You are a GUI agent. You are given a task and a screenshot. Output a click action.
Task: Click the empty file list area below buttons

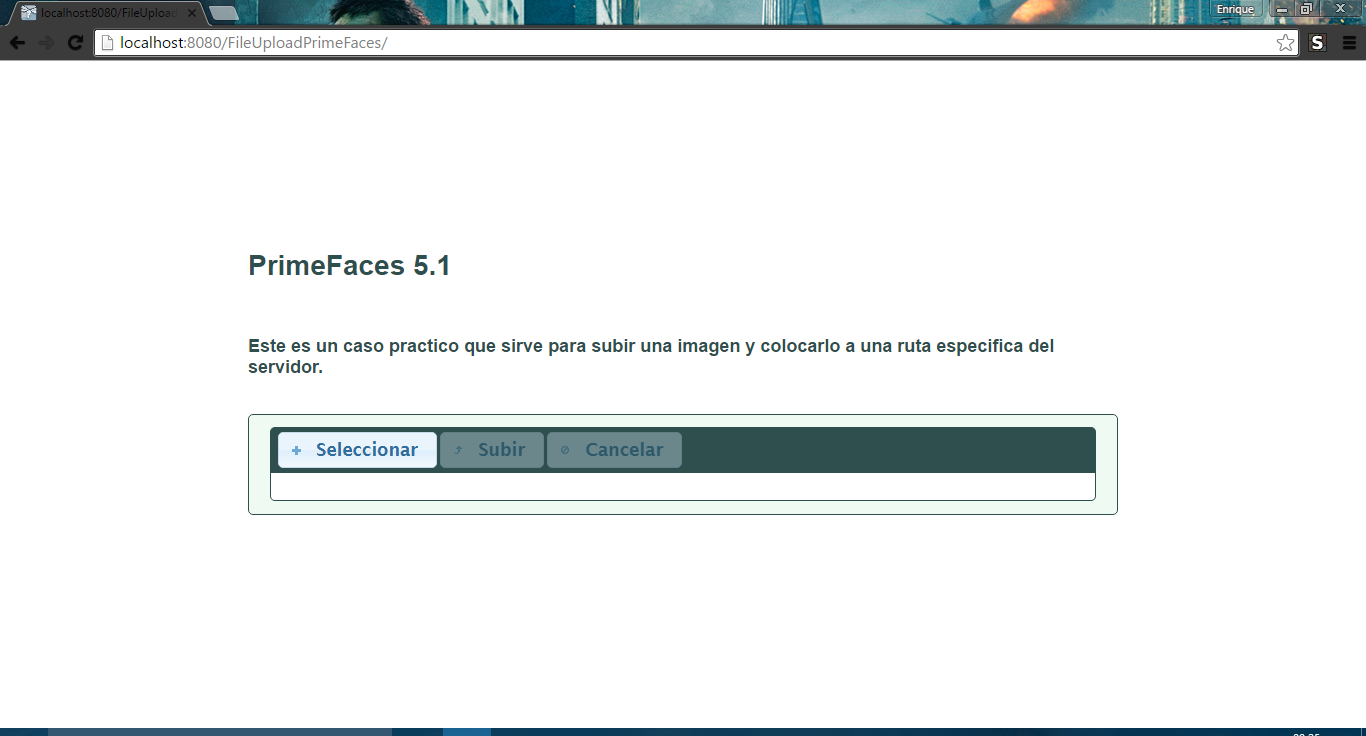tap(683, 486)
